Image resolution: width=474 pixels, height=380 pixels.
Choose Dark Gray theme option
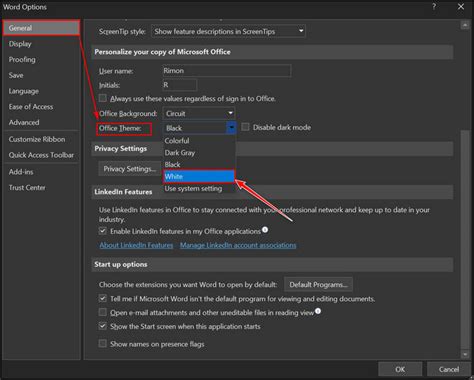pyautogui.click(x=199, y=153)
